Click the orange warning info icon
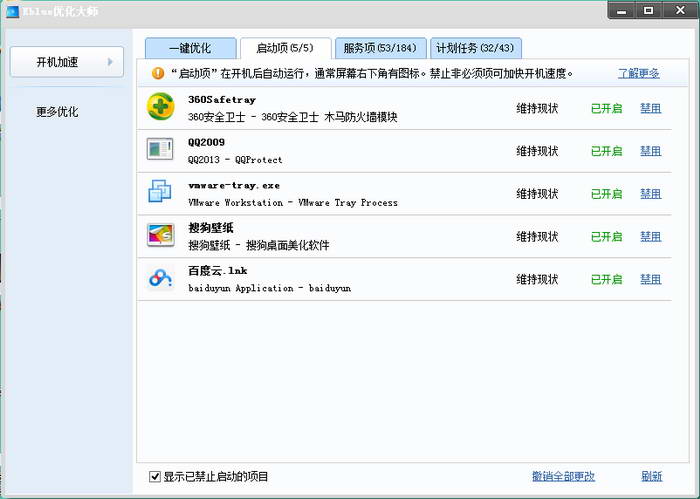 (158, 73)
